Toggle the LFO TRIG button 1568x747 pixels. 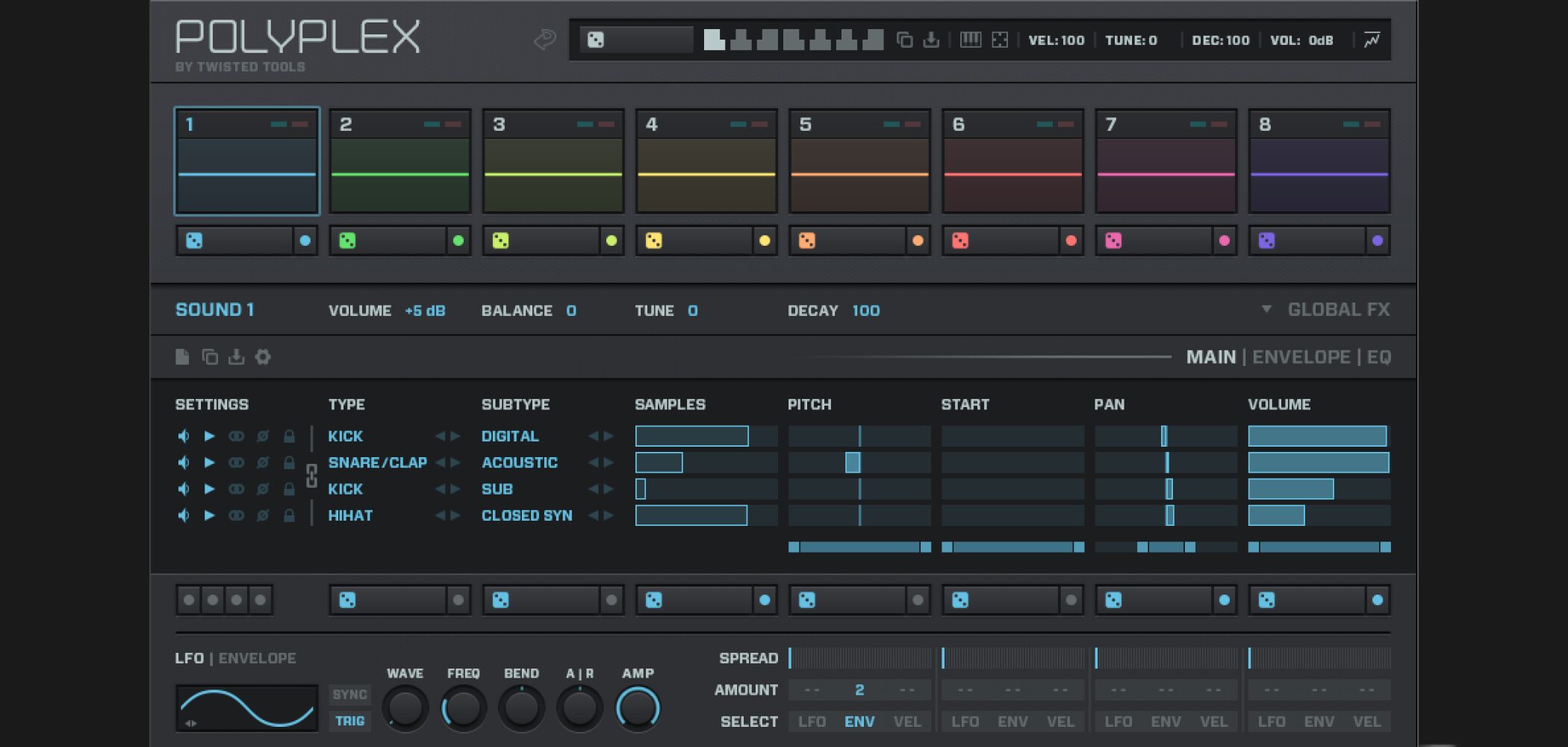(x=349, y=721)
